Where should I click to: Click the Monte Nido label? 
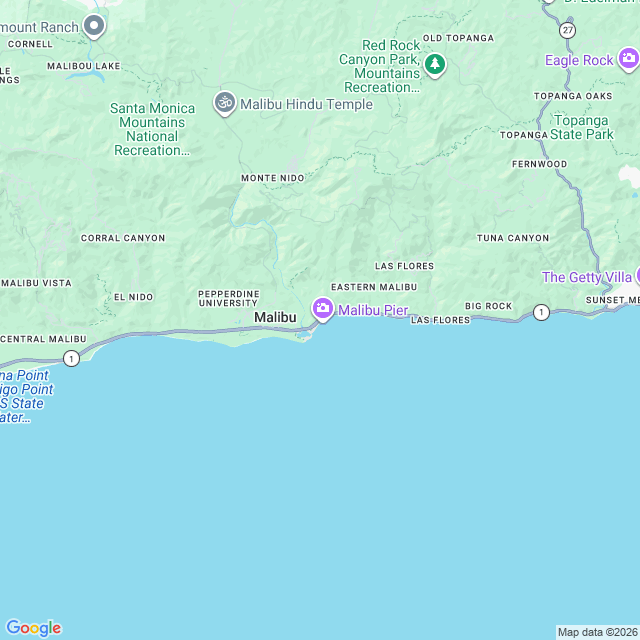point(273,178)
